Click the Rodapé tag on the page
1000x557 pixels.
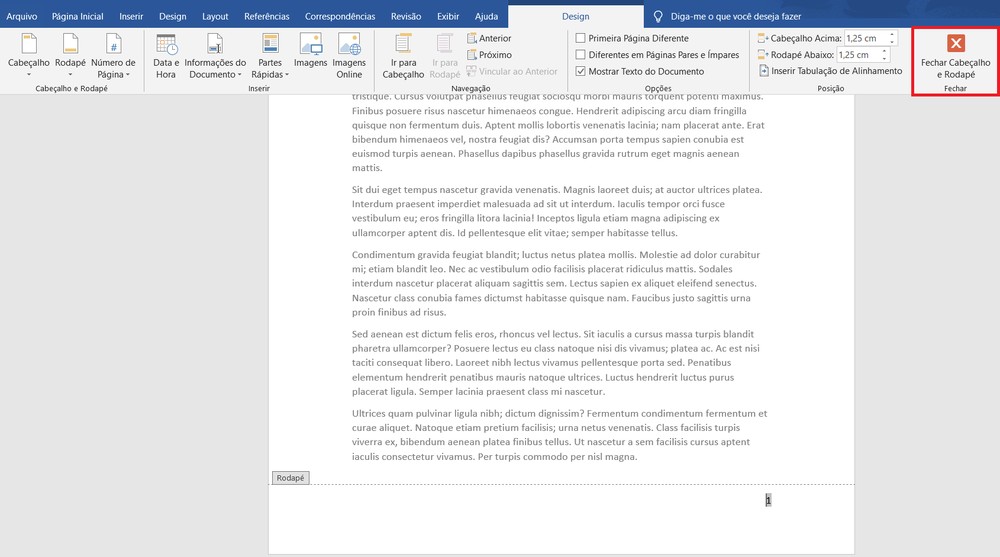click(x=290, y=478)
